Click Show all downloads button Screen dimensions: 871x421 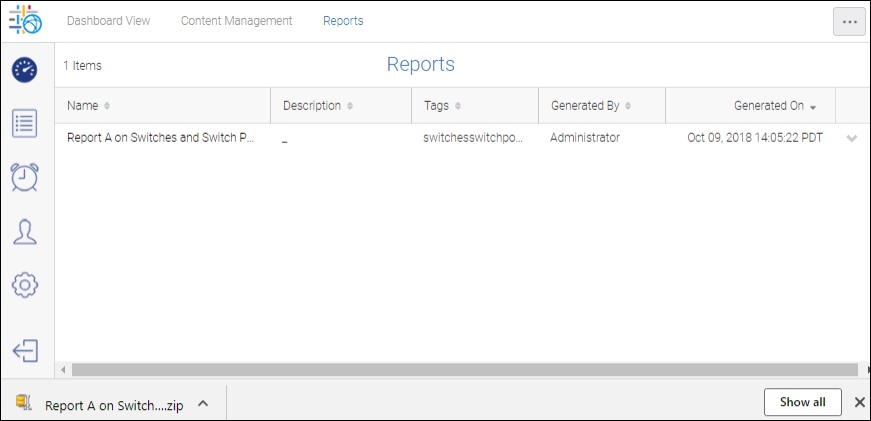[x=802, y=402]
